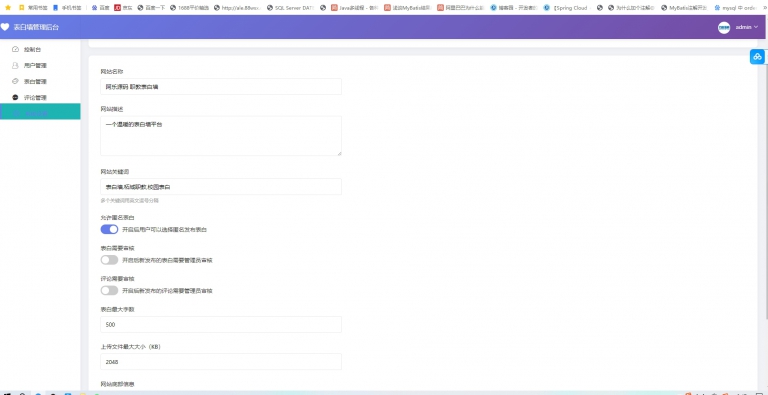Open the SQL Server DATE bookmark link
This screenshot has height=395, width=768.
point(290,8)
